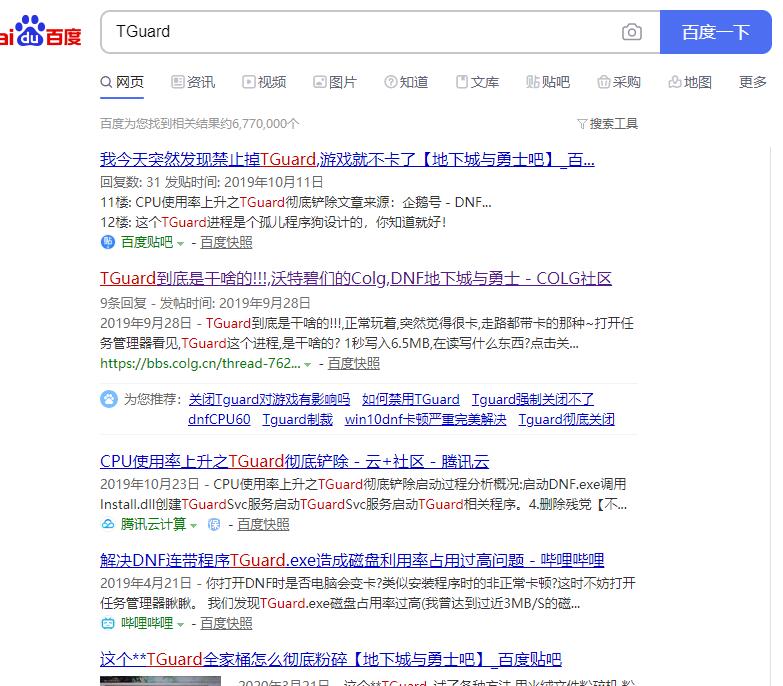
Task: Open 百度快照 for the 腾讯云 result
Action: coord(263,524)
